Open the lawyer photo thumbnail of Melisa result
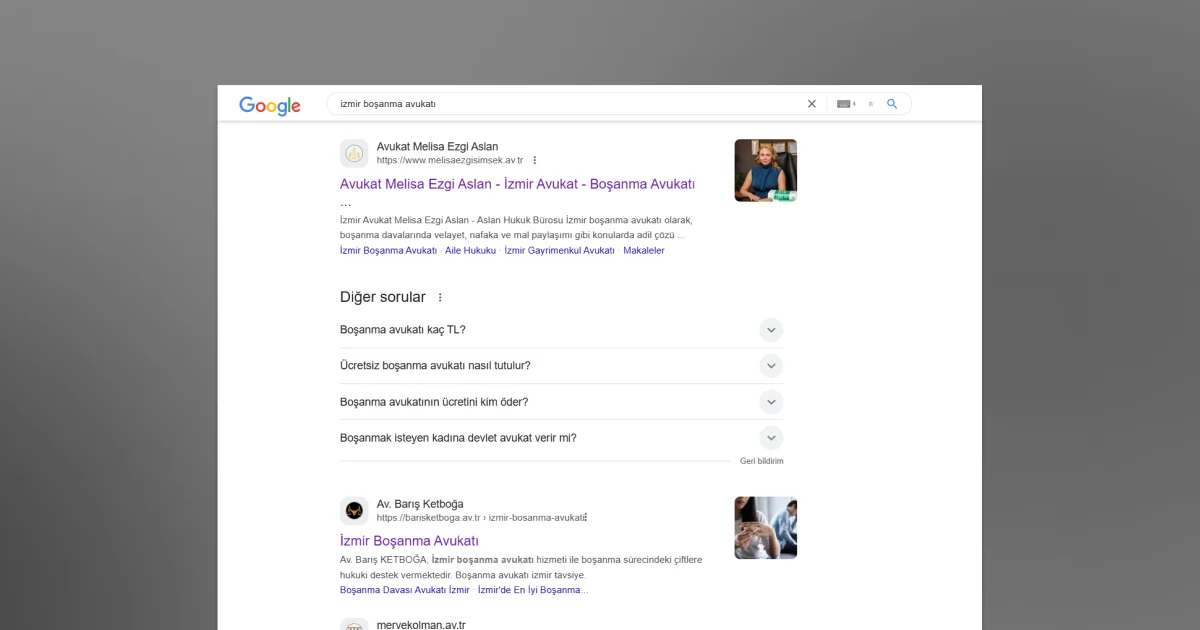Image resolution: width=1200 pixels, height=630 pixels. click(766, 170)
